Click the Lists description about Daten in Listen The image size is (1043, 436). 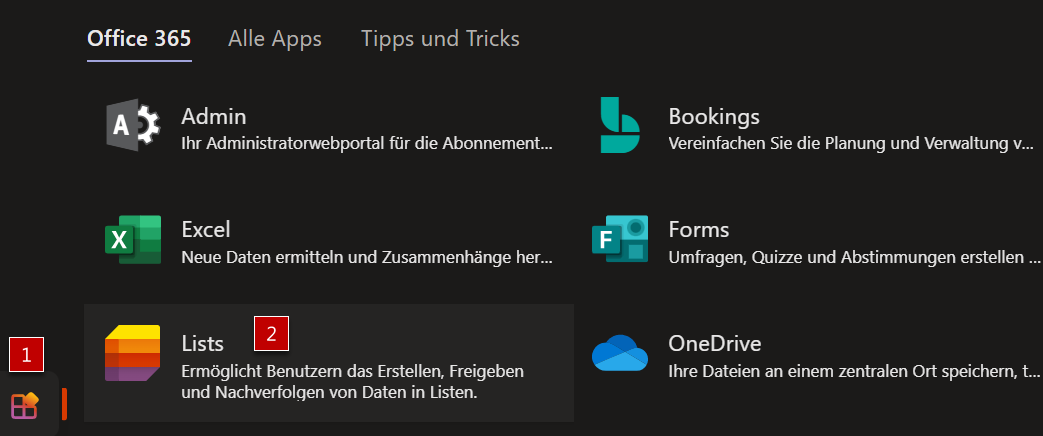[x=353, y=381]
